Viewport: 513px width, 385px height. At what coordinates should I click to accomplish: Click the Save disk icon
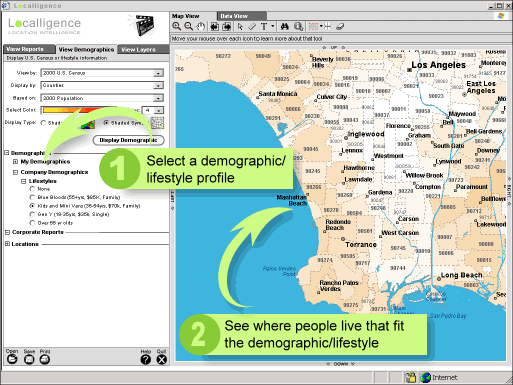click(x=29, y=359)
